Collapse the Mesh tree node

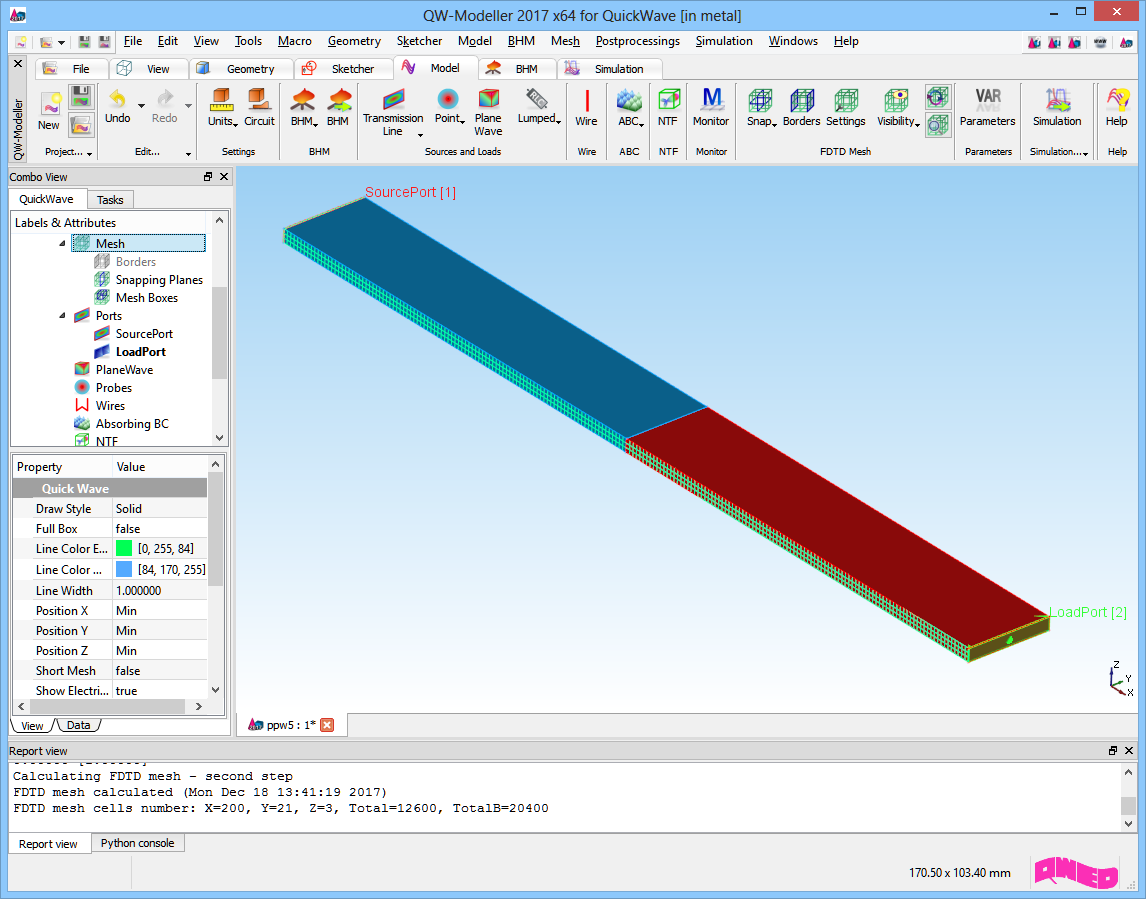coord(62,243)
